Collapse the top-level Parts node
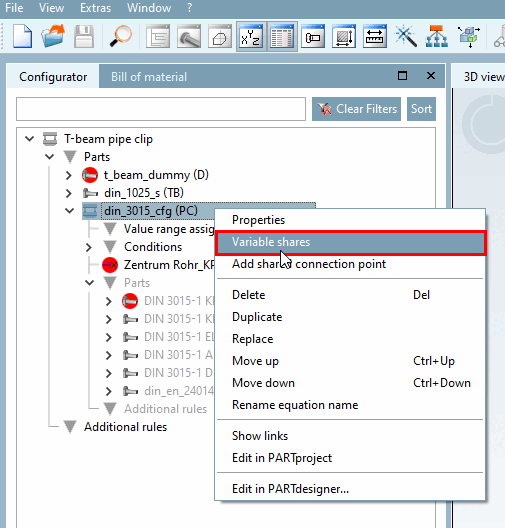 50,157
